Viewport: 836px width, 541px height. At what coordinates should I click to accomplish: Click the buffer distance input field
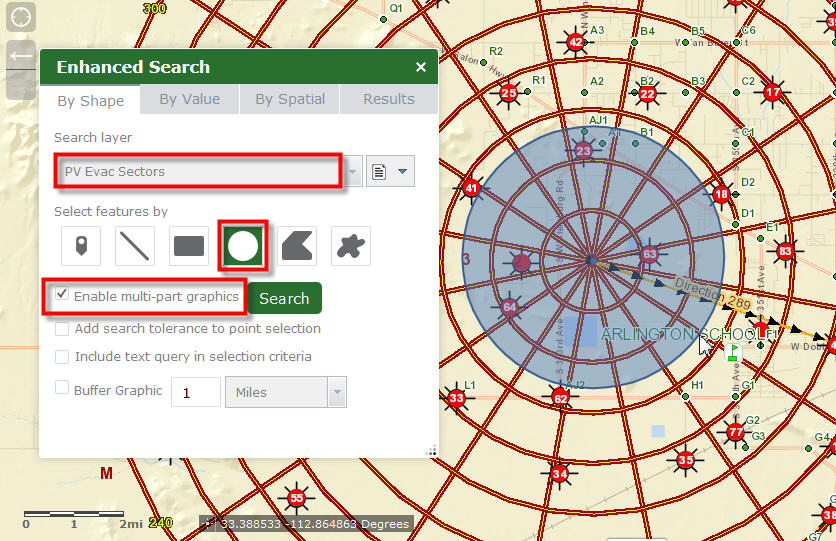point(196,392)
